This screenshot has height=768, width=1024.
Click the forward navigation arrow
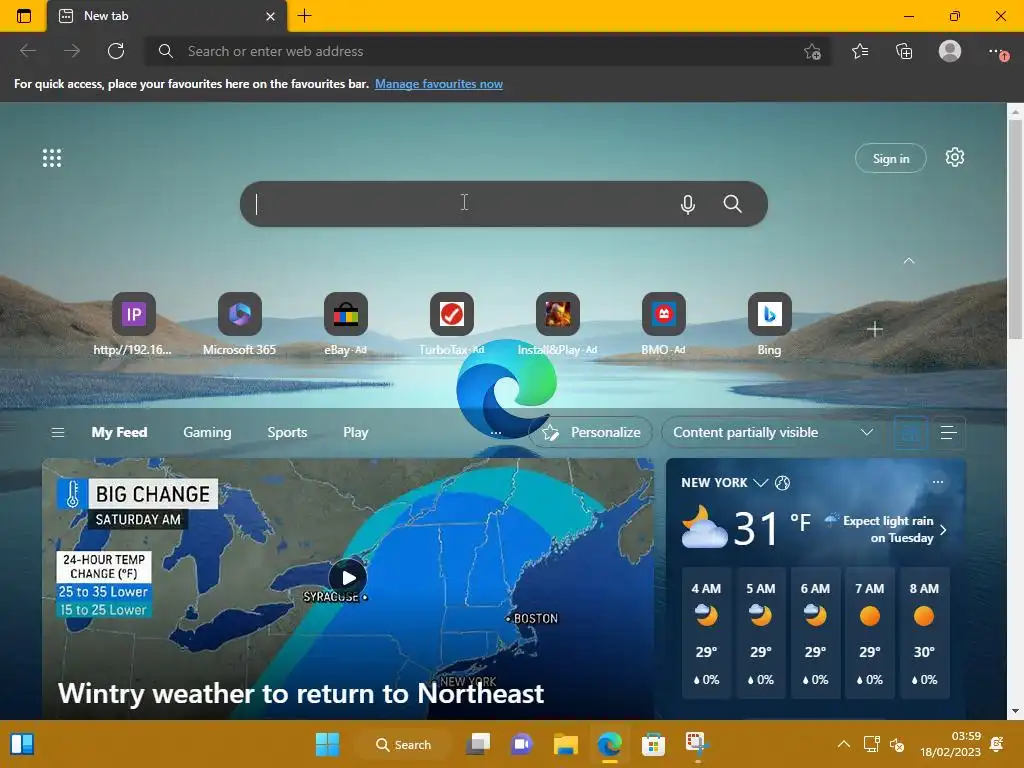coord(72,51)
